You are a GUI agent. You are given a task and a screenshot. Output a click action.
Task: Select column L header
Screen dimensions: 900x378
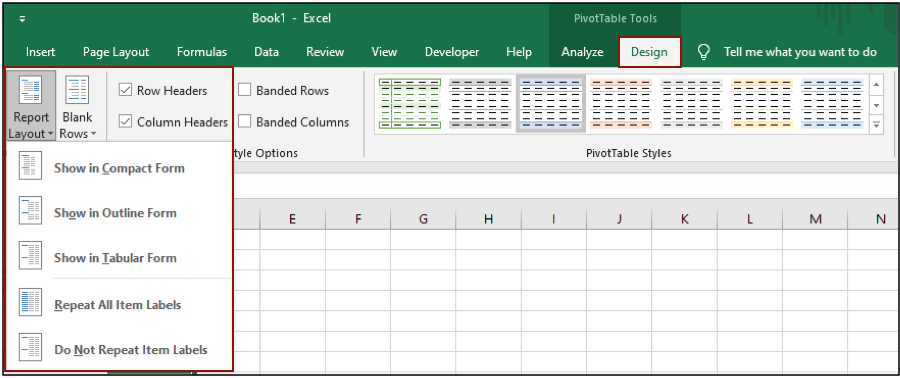point(750,219)
